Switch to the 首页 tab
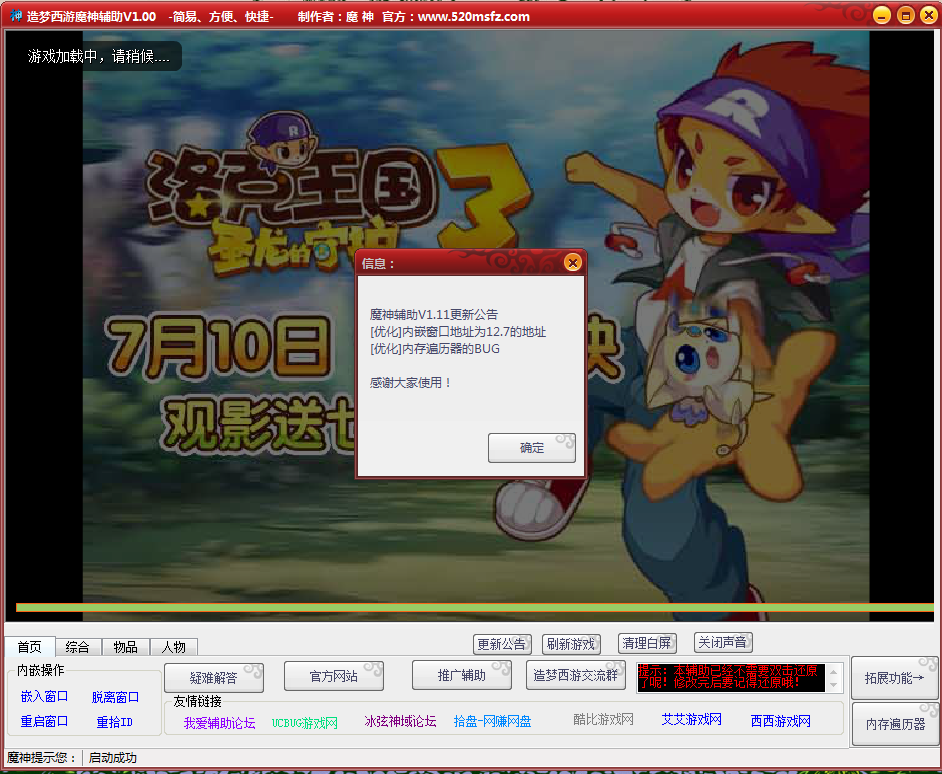942x774 pixels. 29,647
